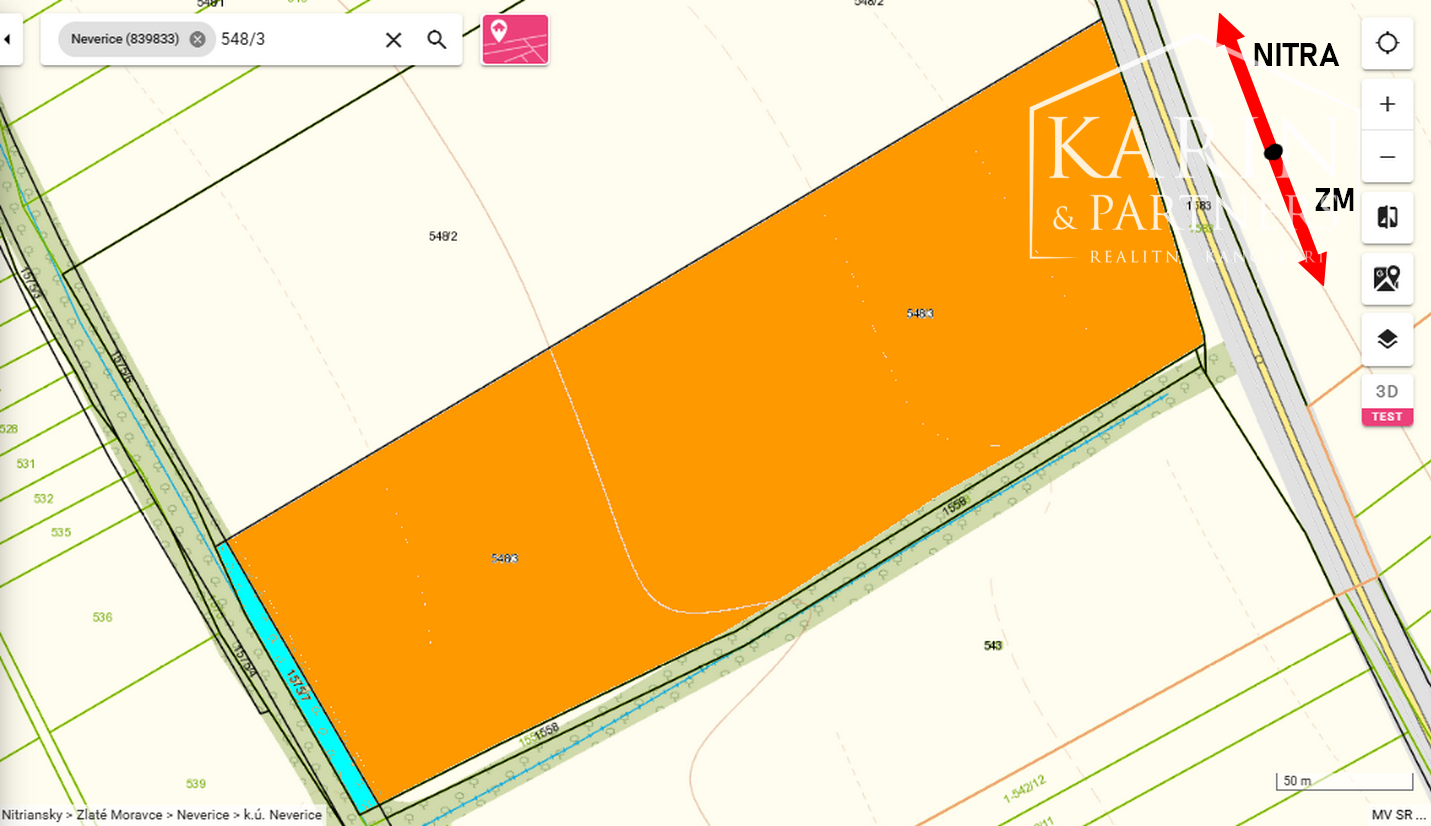Click the magnifier search icon
This screenshot has width=1431, height=826.
(436, 40)
